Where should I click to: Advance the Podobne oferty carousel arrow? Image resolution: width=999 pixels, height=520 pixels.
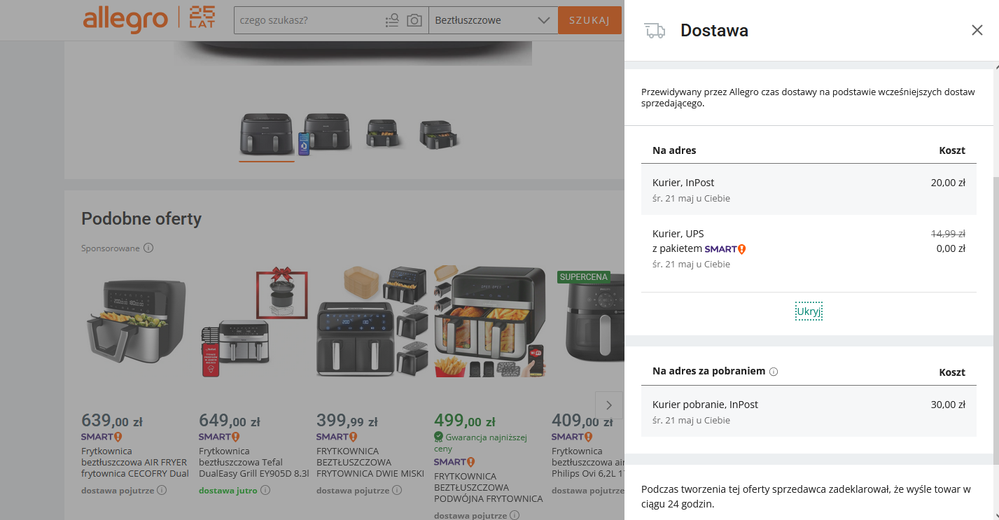point(608,405)
